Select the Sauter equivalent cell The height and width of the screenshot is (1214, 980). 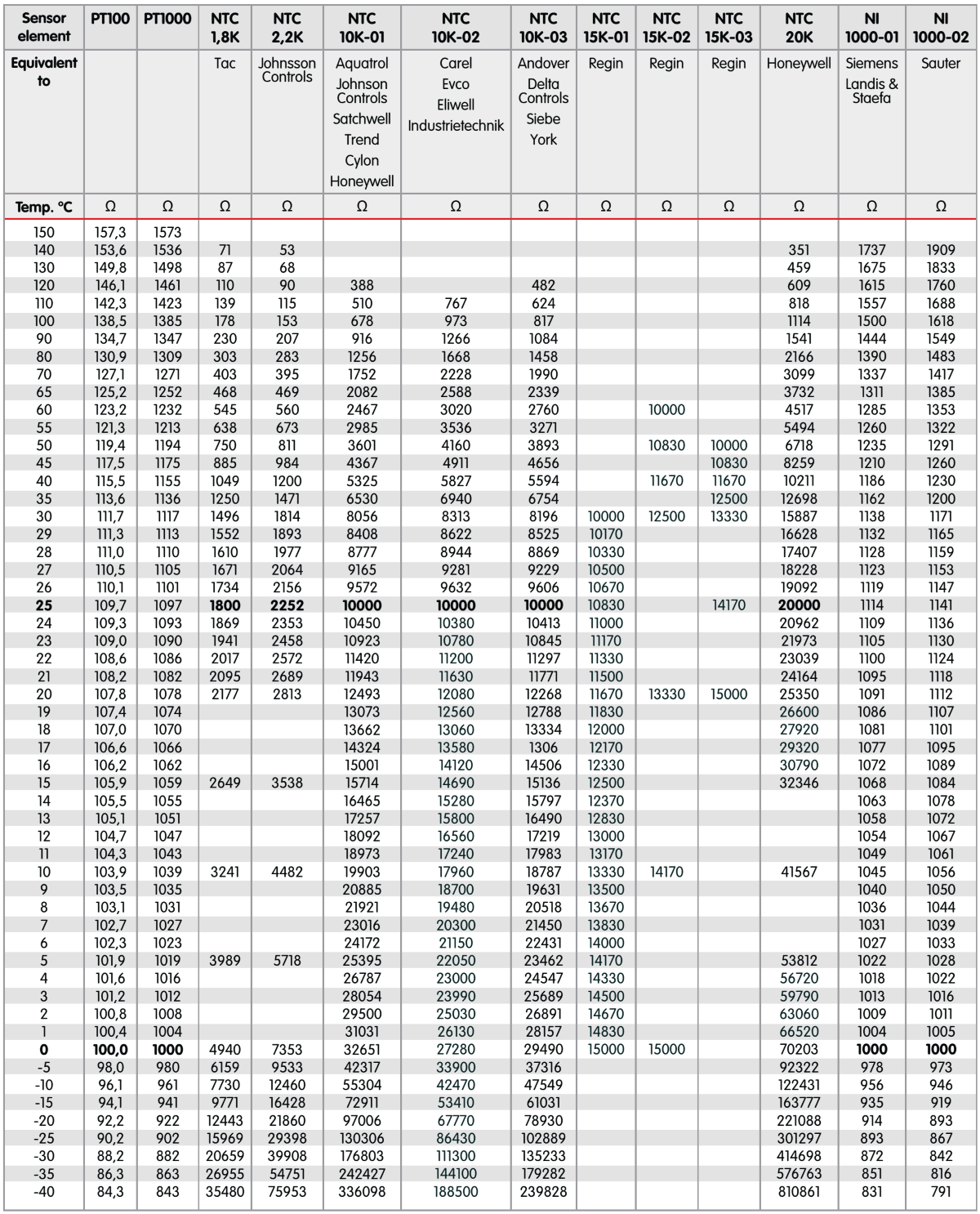tap(941, 64)
